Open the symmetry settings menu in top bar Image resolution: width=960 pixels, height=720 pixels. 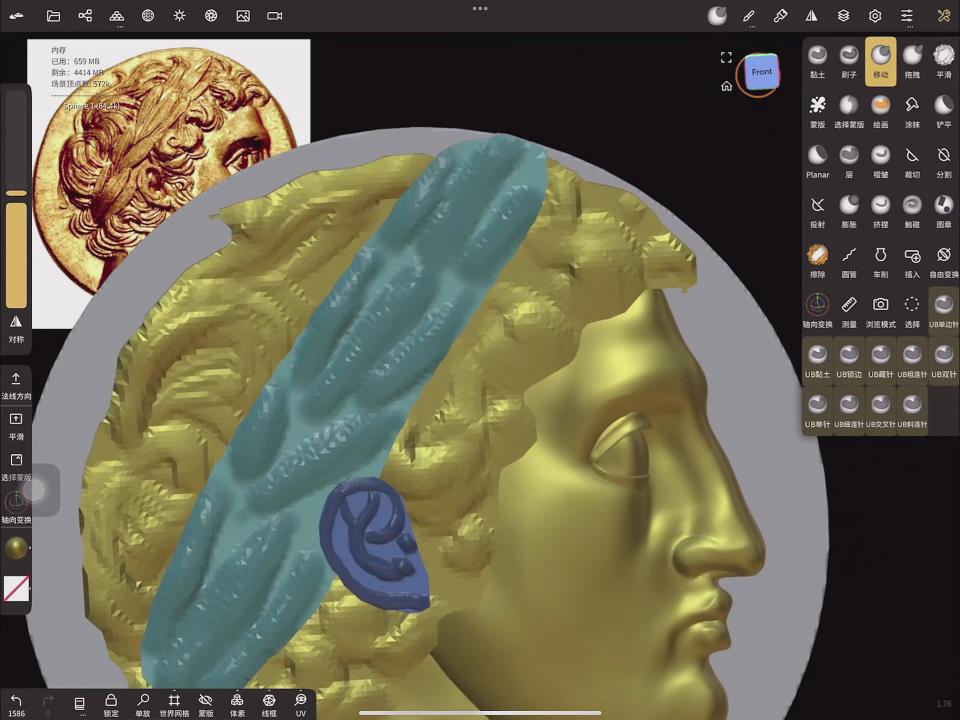point(812,16)
